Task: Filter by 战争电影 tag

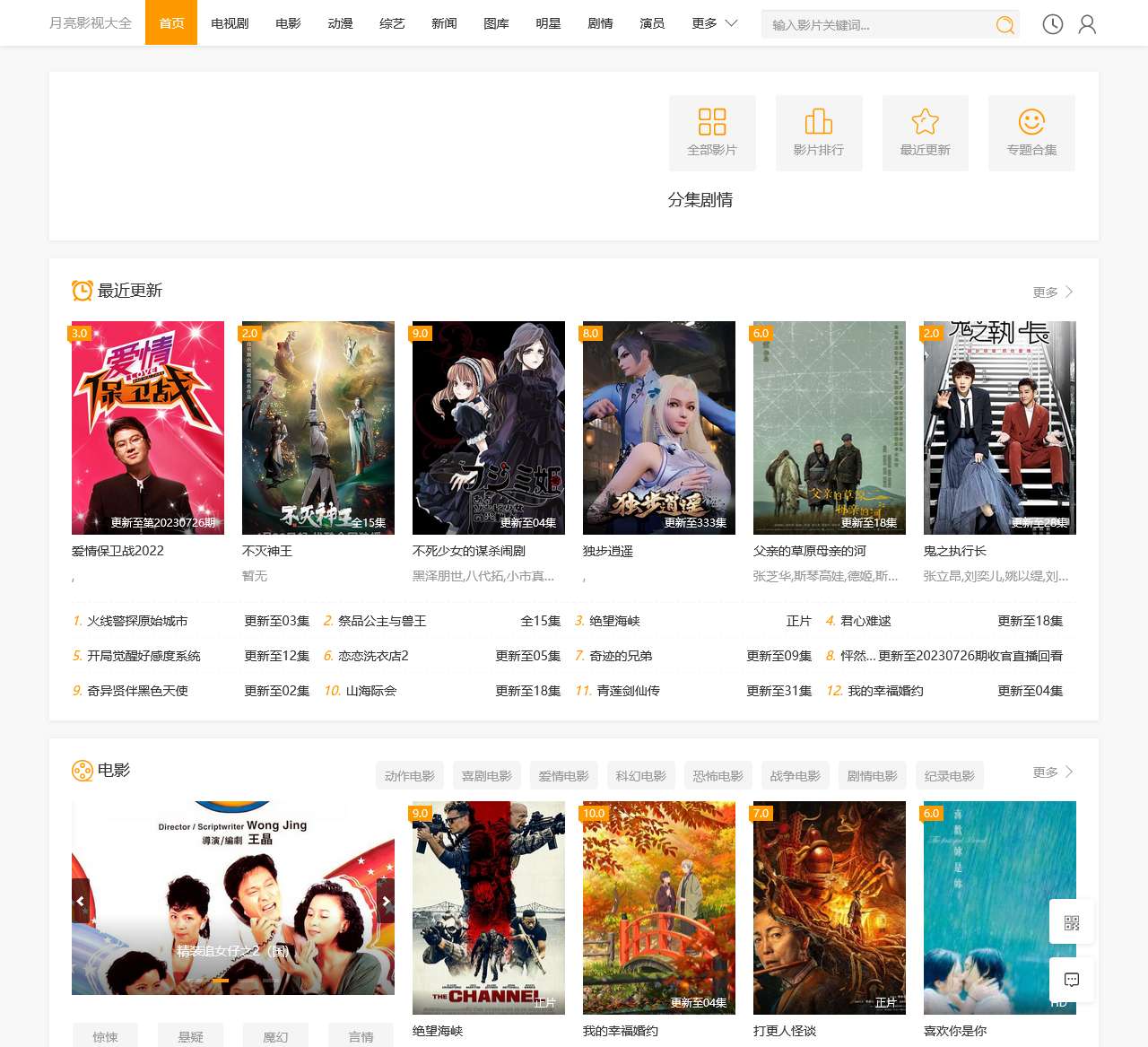Action: (x=796, y=776)
